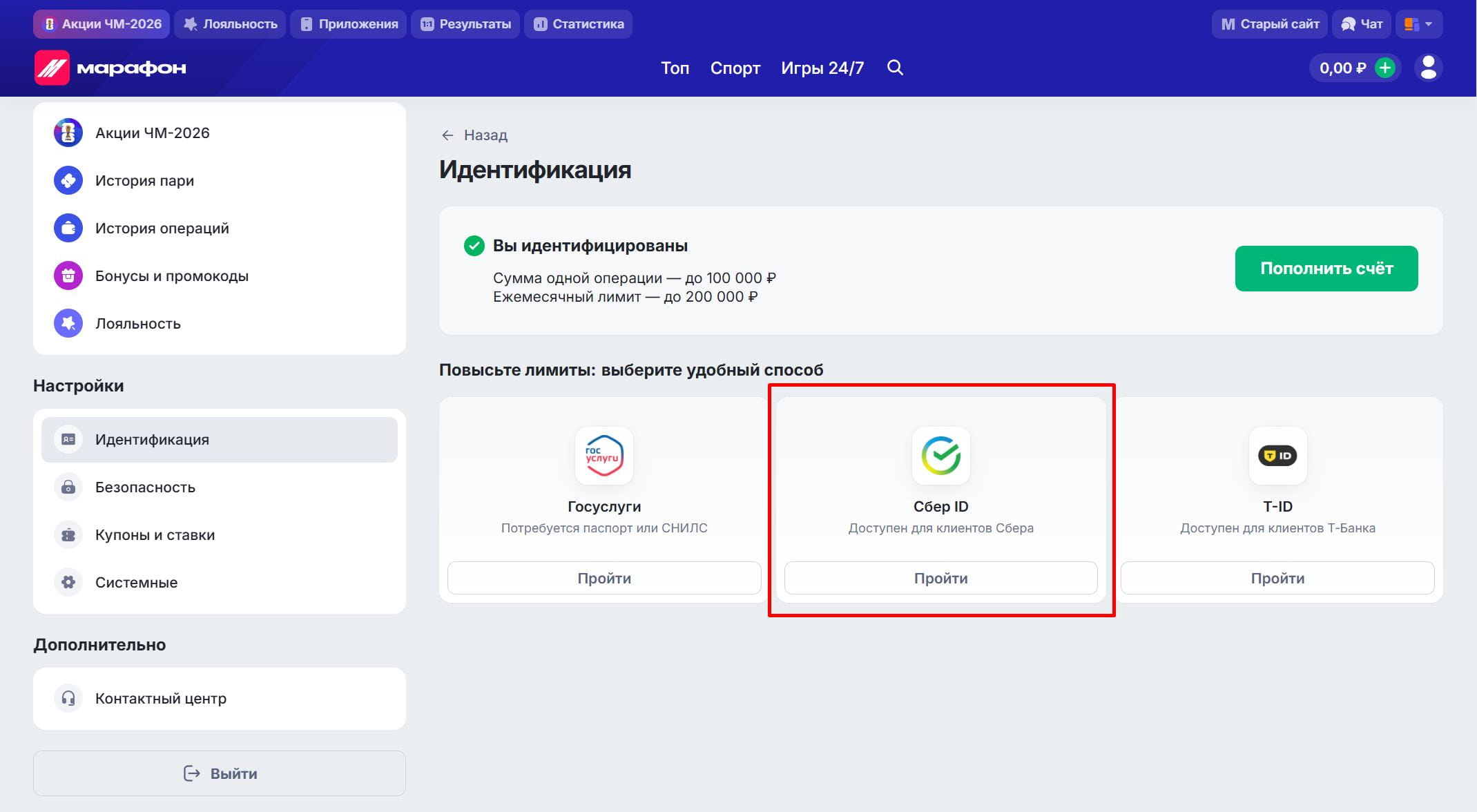Click the Госуслуги logo icon

(604, 456)
